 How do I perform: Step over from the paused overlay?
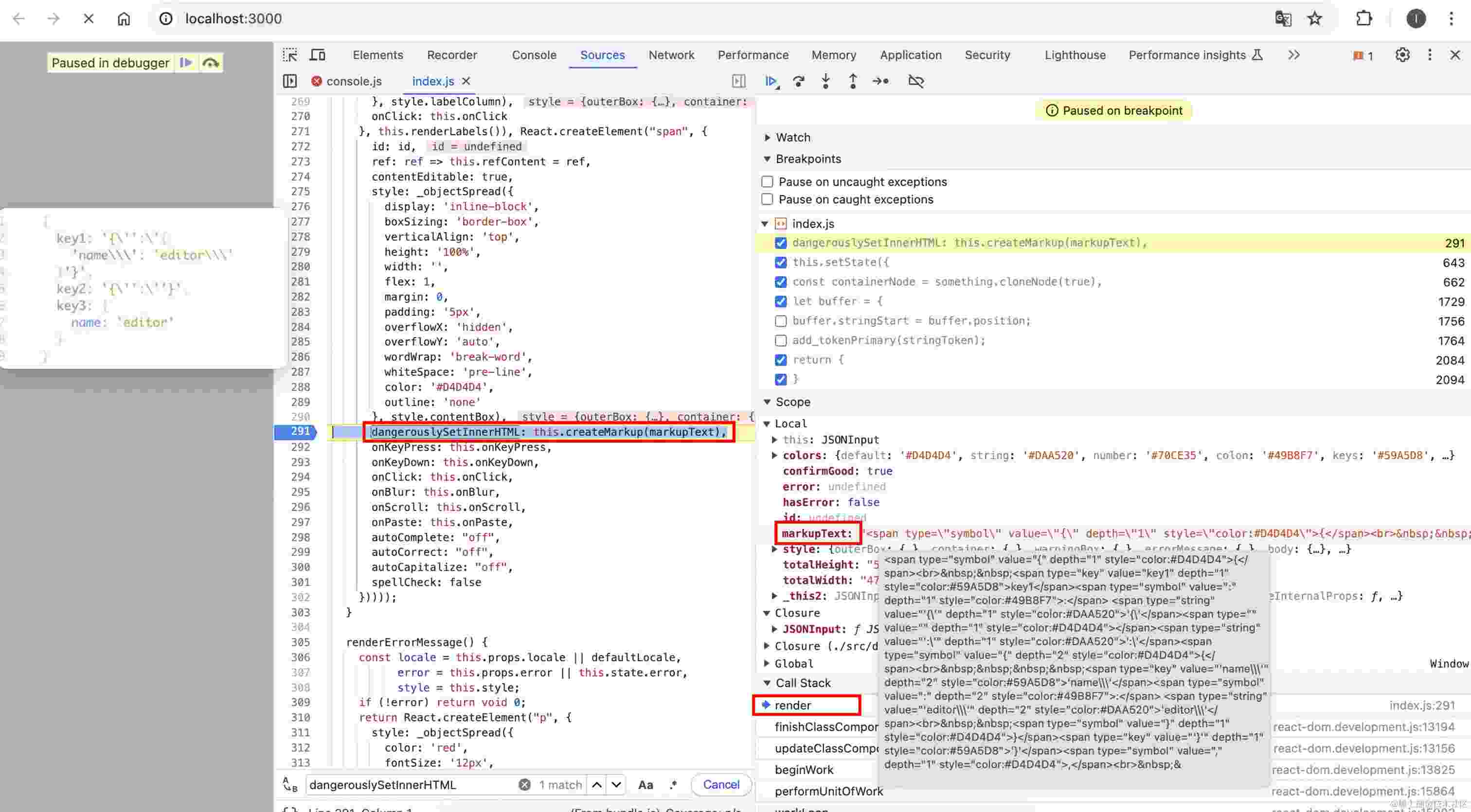coord(211,63)
